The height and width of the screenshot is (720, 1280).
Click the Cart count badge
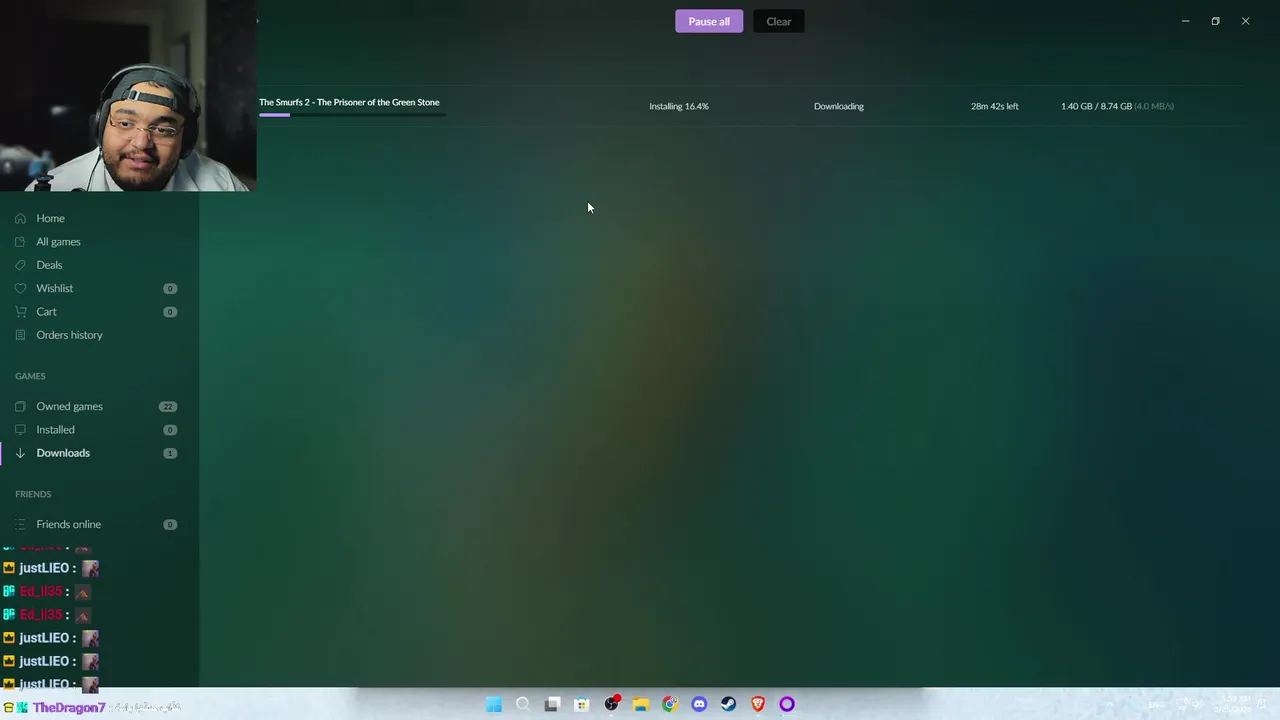coord(170,312)
